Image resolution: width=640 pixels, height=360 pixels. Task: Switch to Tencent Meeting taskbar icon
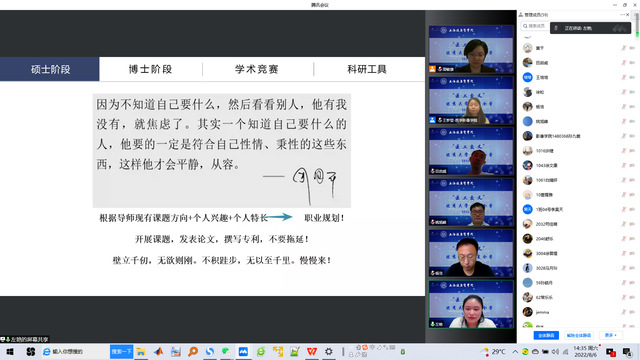coord(243,351)
